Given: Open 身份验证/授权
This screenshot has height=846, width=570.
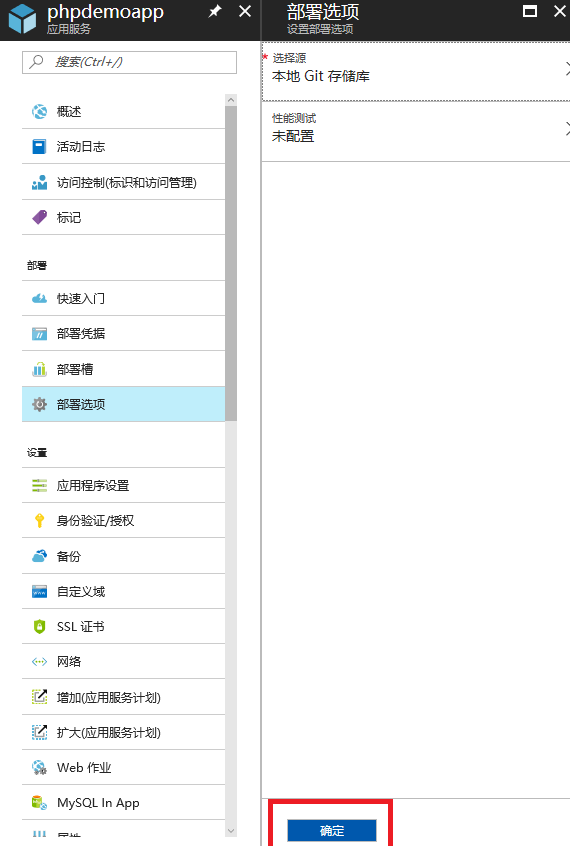Looking at the screenshot, I should (x=124, y=520).
